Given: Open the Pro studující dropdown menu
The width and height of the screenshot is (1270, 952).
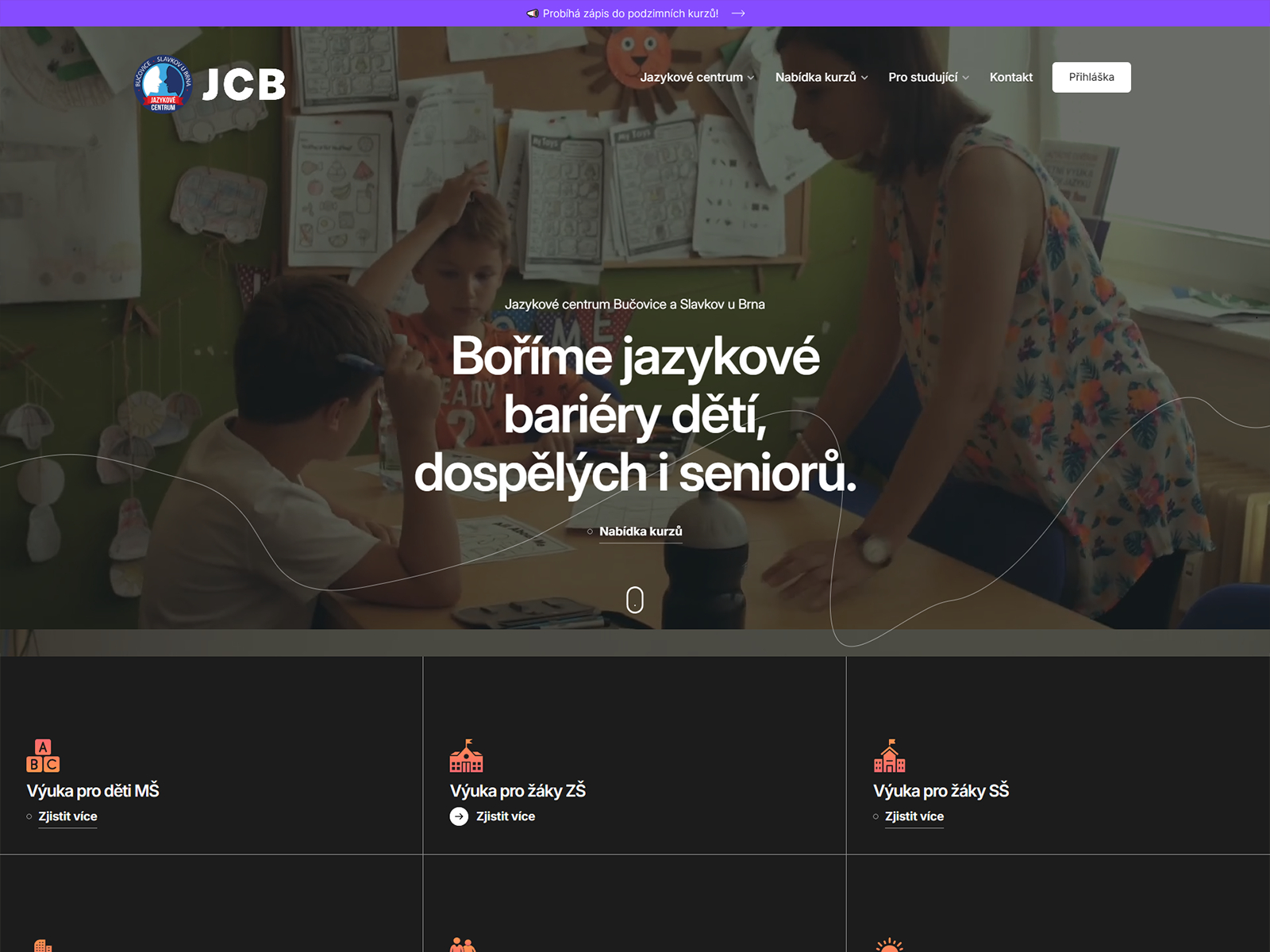Looking at the screenshot, I should 929,77.
